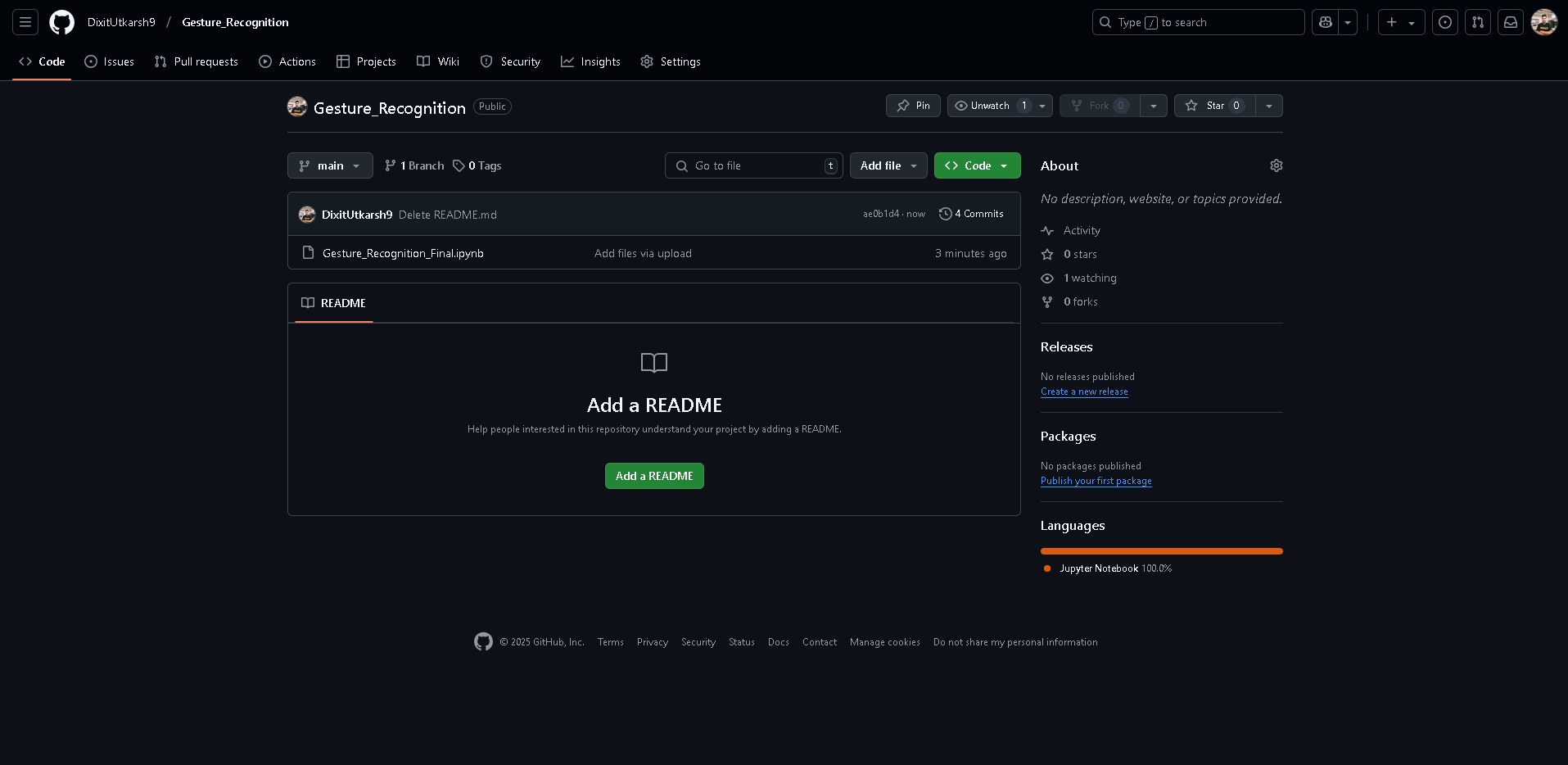Pin the repository to profile
Screen dimensions: 1568x765
coord(913,106)
